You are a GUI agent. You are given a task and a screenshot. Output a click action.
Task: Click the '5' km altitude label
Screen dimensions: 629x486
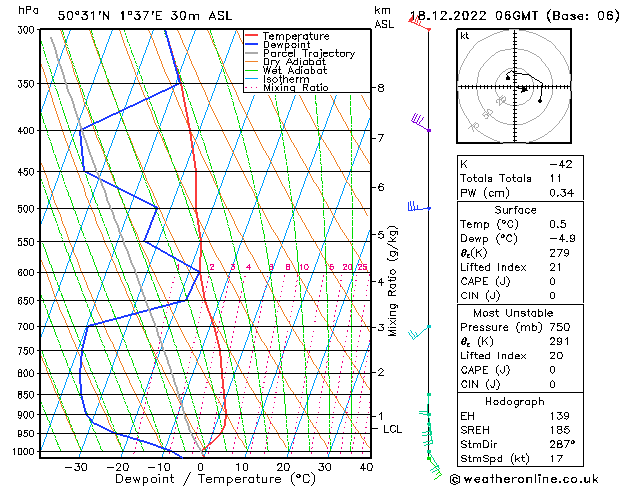tap(381, 235)
